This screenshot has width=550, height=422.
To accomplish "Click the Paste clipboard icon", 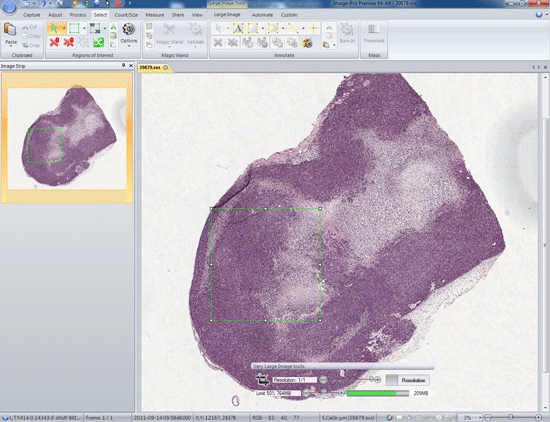I will 11,29.
